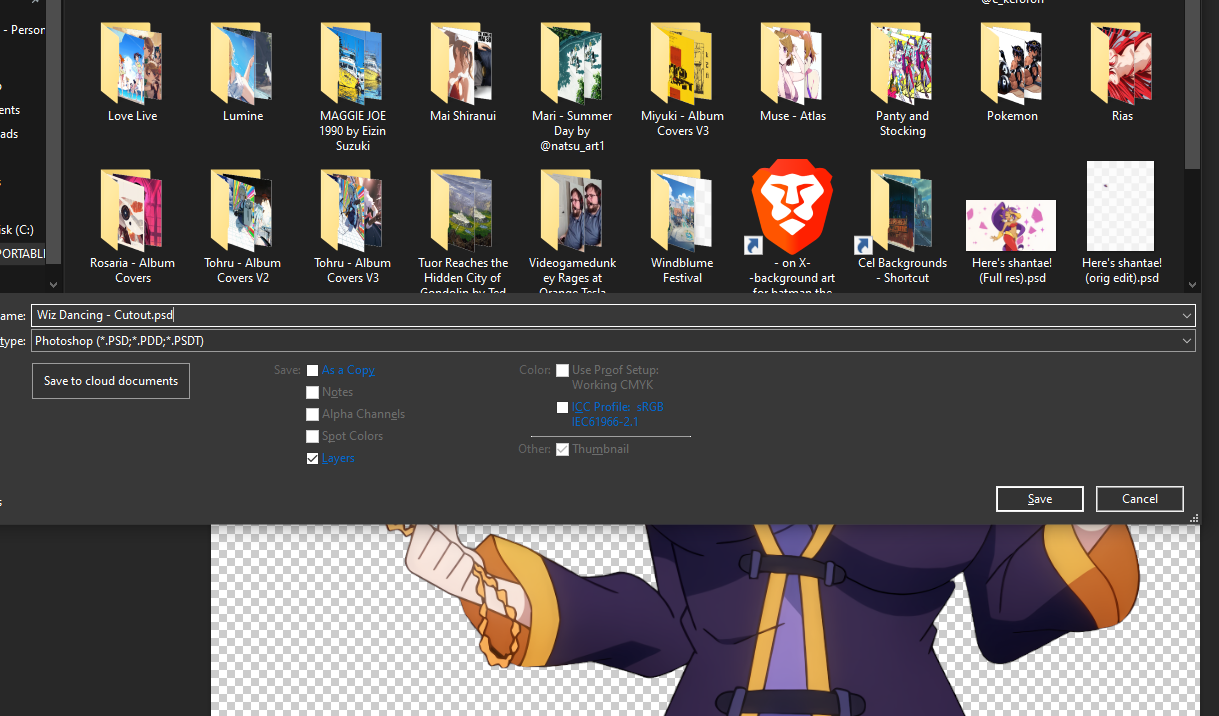The image size is (1219, 716).
Task: Click the As a Copy label link
Action: coord(348,370)
